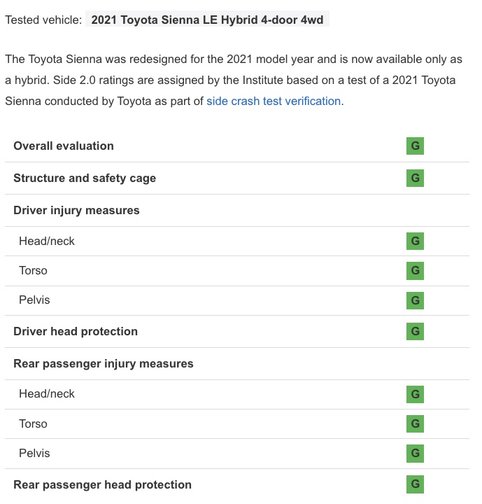The width and height of the screenshot is (482, 504).
Task: Select the driver Pelvis G rating icon
Action: 415,300
